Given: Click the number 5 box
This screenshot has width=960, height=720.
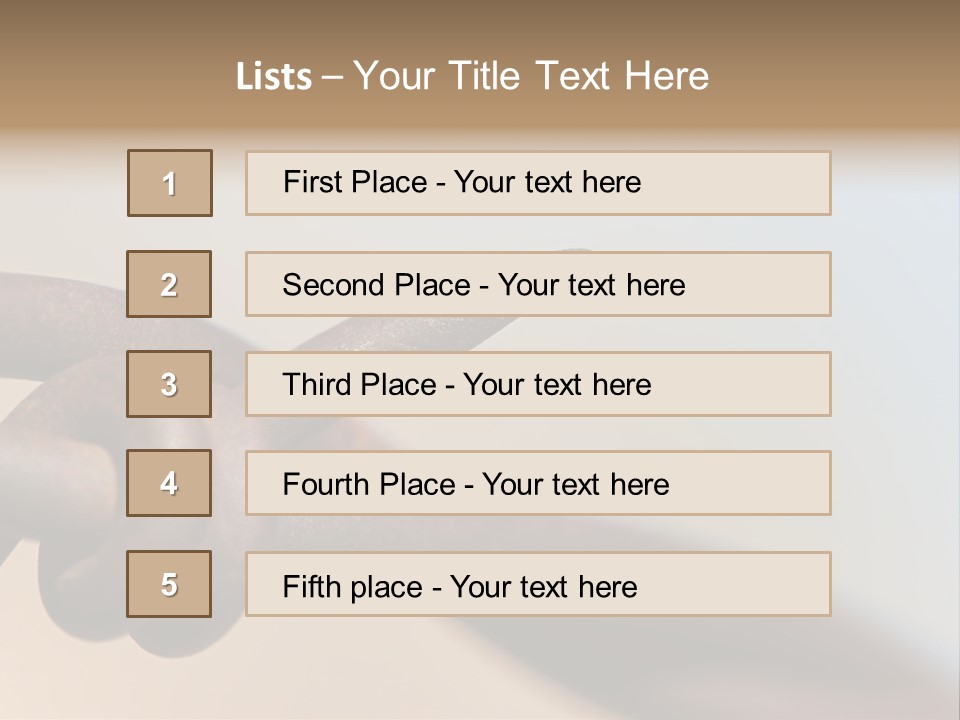Looking at the screenshot, I should pos(169,584).
